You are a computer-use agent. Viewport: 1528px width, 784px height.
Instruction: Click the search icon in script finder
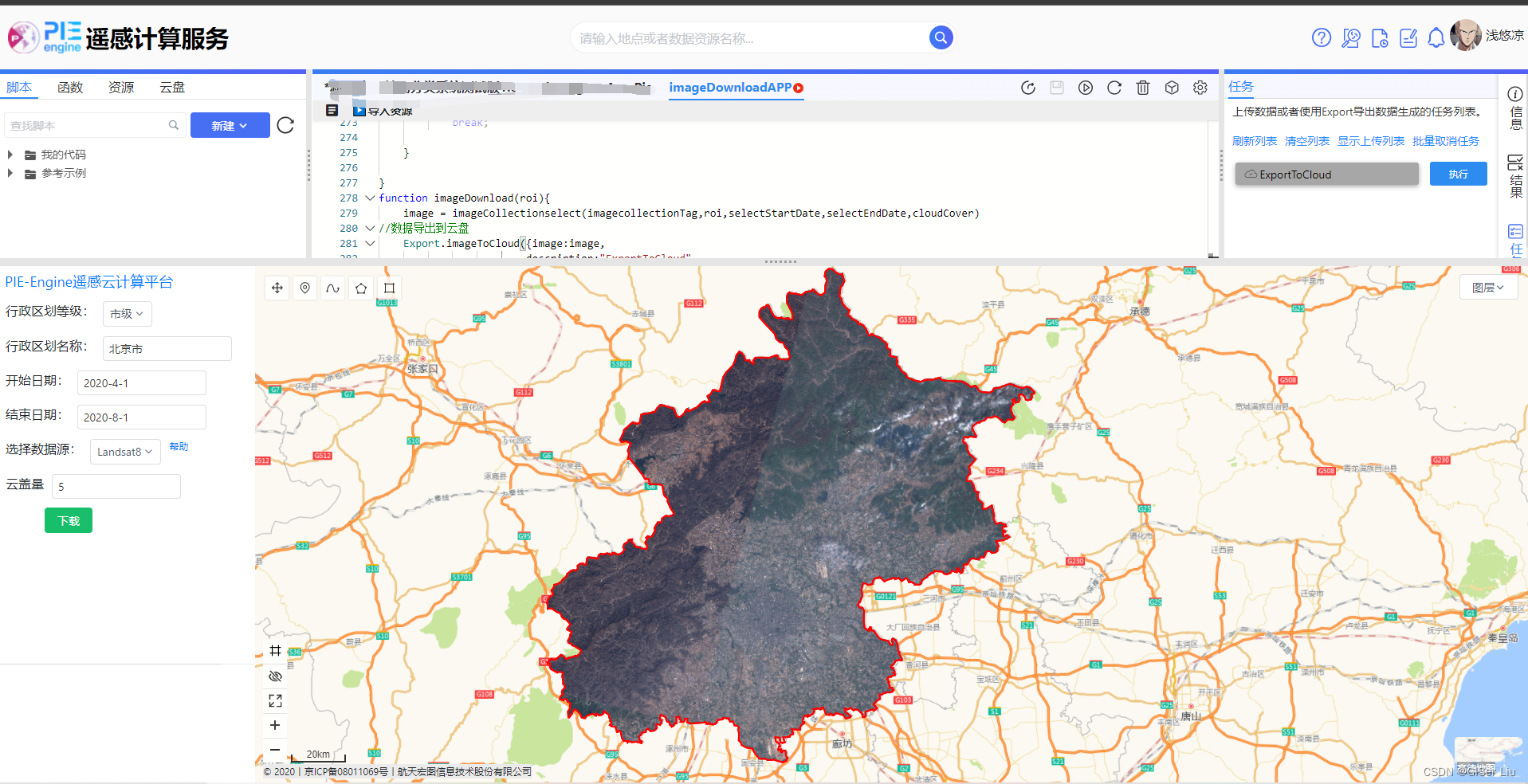(x=174, y=125)
